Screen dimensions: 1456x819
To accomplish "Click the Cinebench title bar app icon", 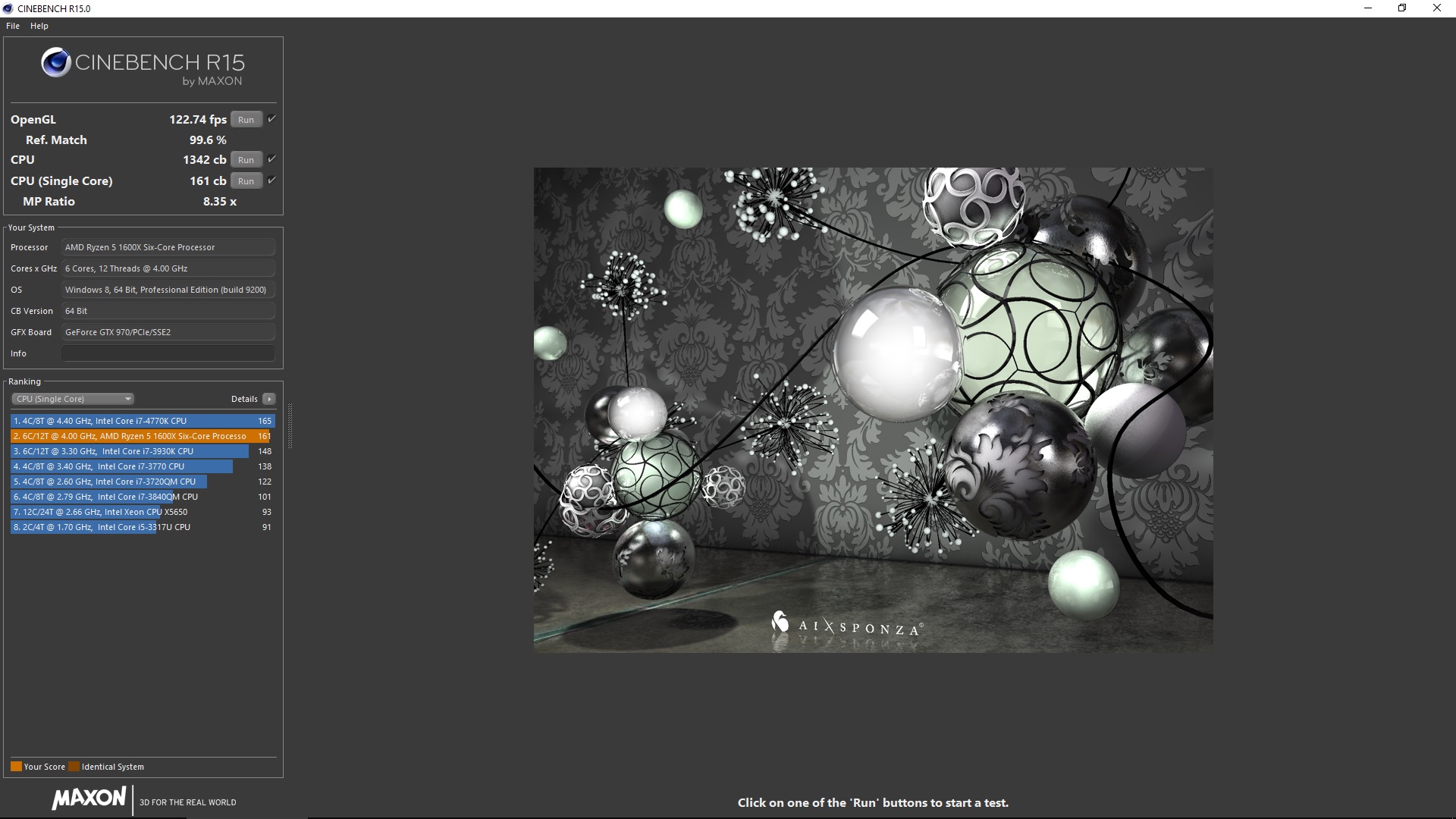I will coord(8,8).
